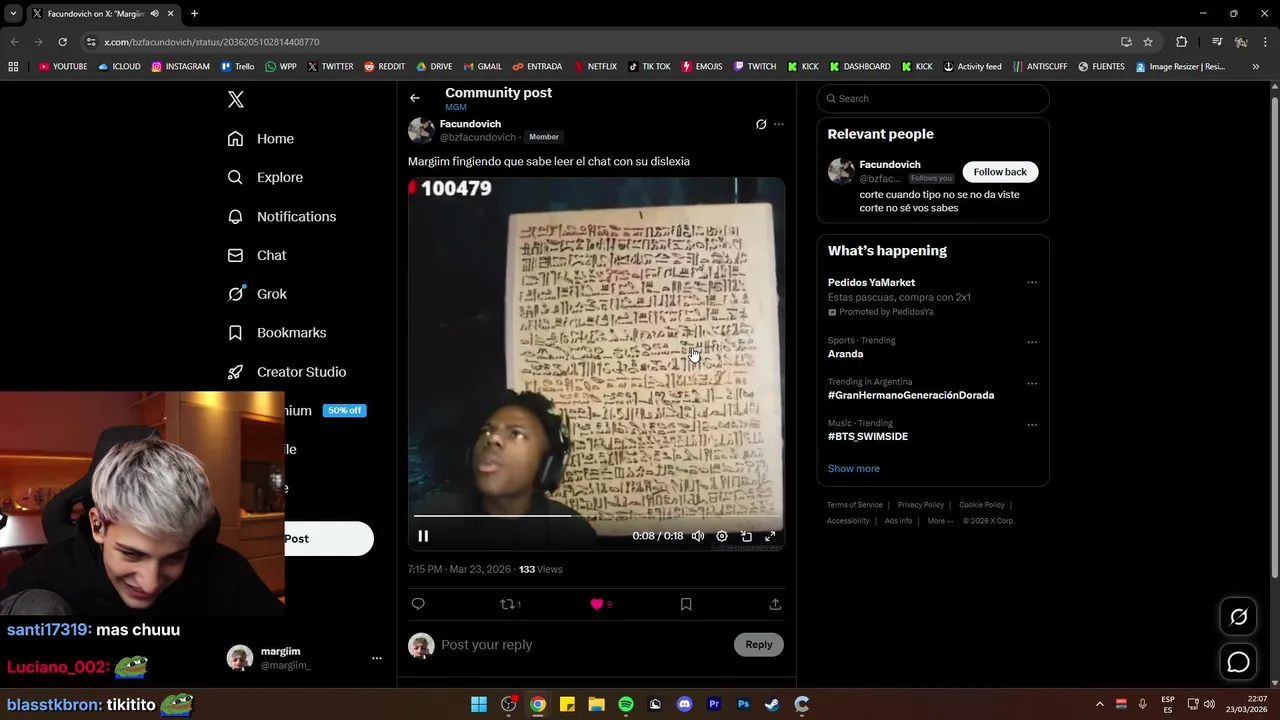The width and height of the screenshot is (1280, 720).
Task: Open a new Chrome tab
Action: click(194, 14)
